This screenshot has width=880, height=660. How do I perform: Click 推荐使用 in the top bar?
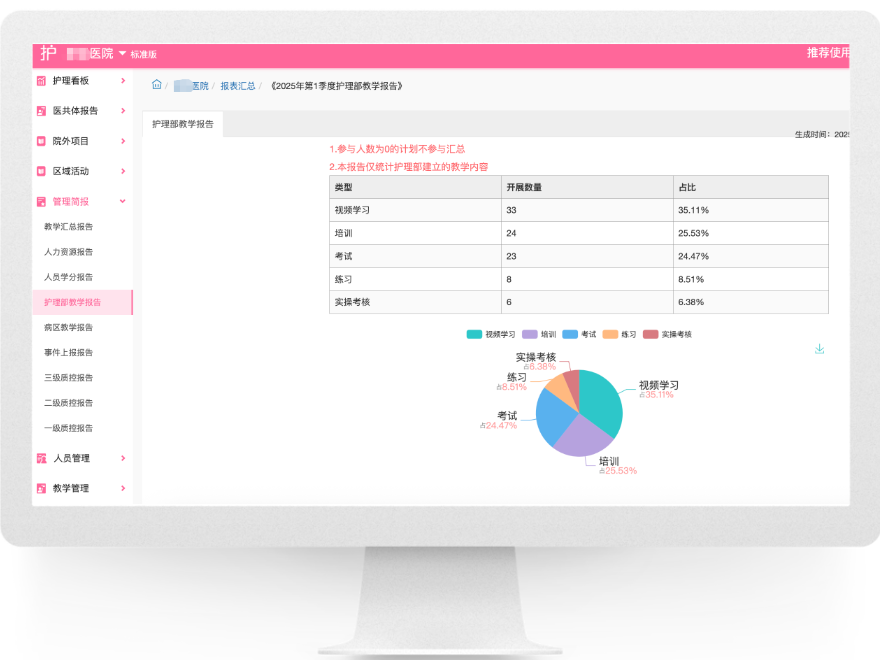pyautogui.click(x=827, y=53)
